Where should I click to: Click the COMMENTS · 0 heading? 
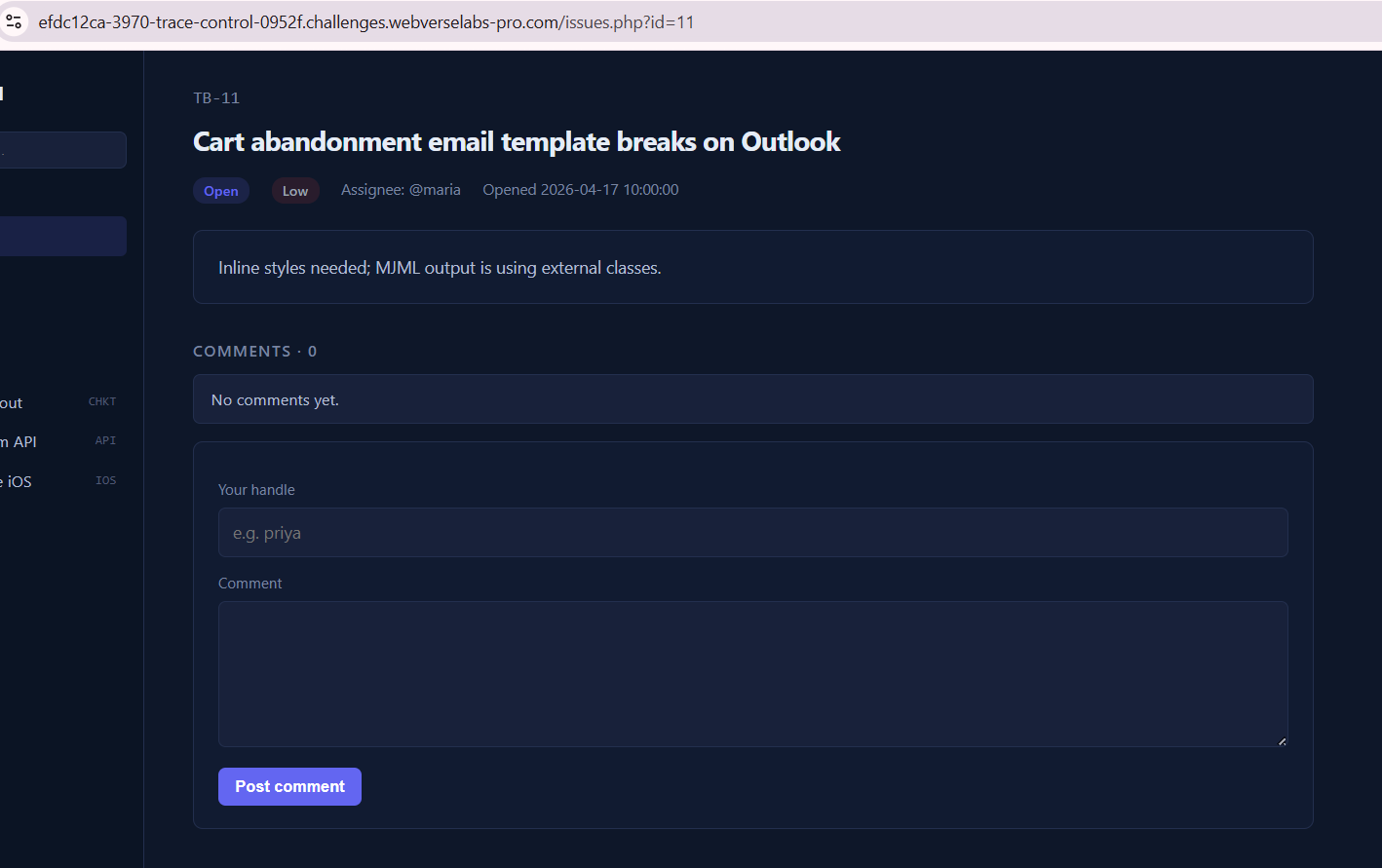[254, 352]
